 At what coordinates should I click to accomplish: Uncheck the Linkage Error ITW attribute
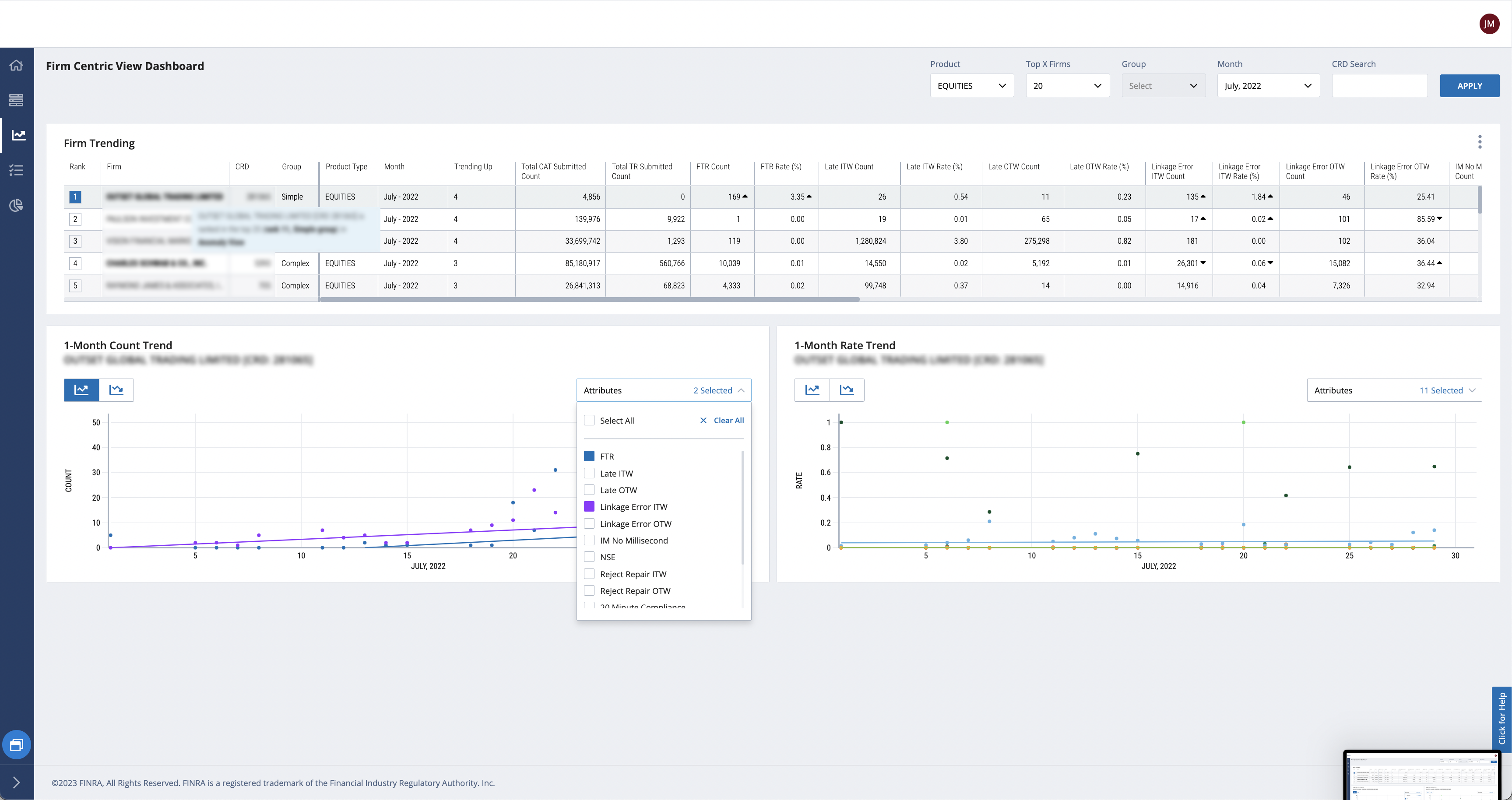tap(589, 506)
